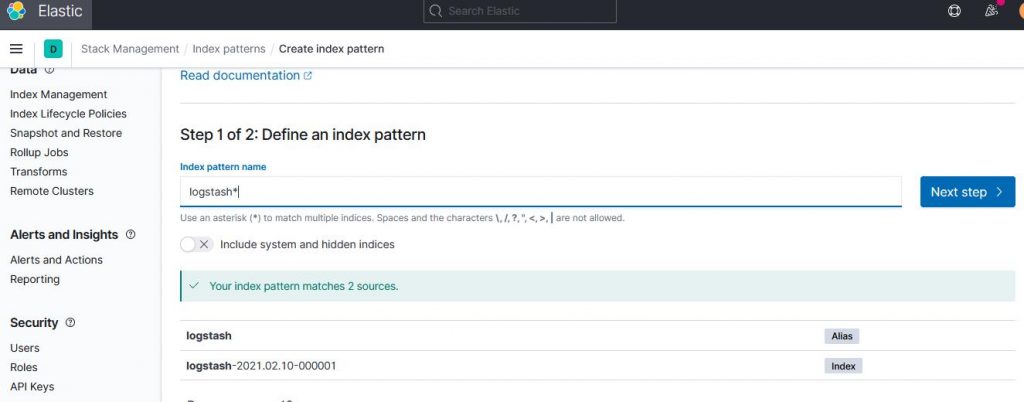This screenshot has width=1024, height=402.
Task: Go to Stack Management breadcrumb
Action: click(130, 49)
